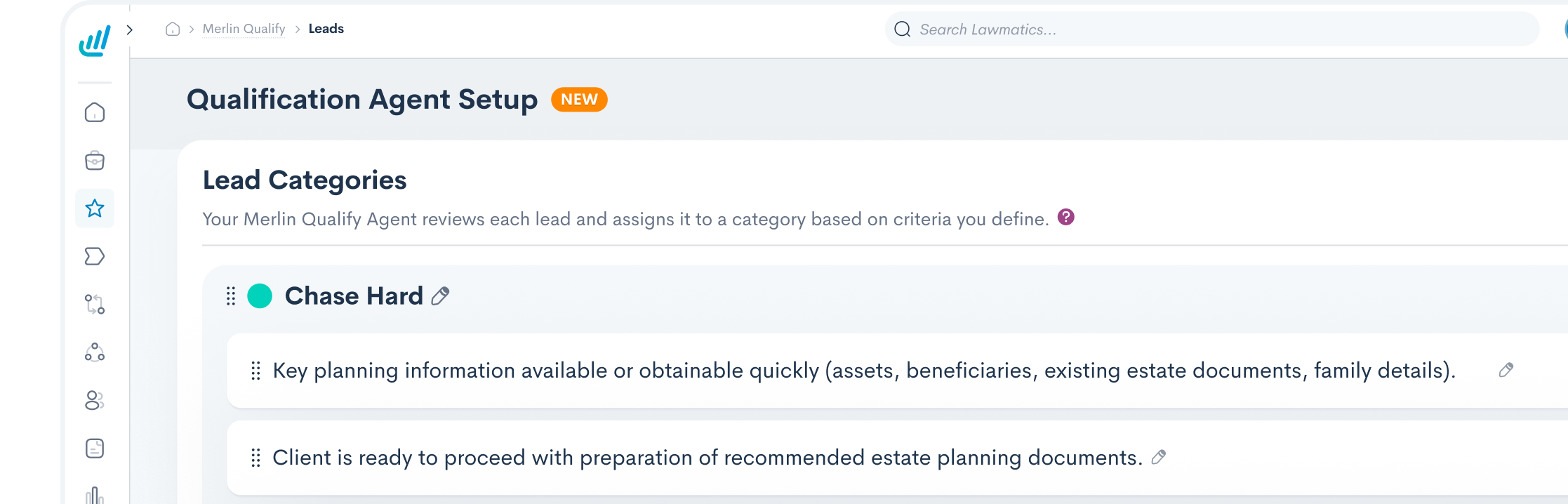Image resolution: width=1568 pixels, height=504 pixels.
Task: Open the purple help question mark icon
Action: click(x=1066, y=217)
